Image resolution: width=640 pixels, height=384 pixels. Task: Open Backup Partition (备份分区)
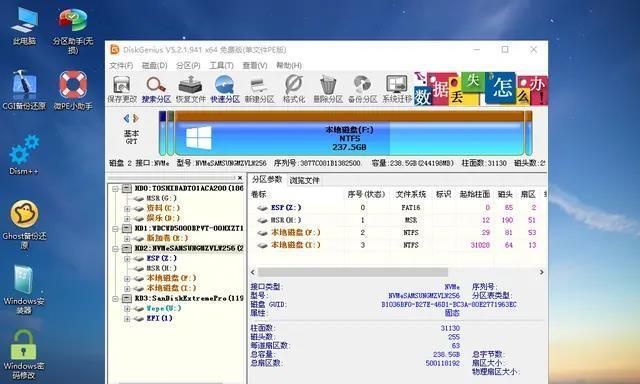[x=362, y=89]
